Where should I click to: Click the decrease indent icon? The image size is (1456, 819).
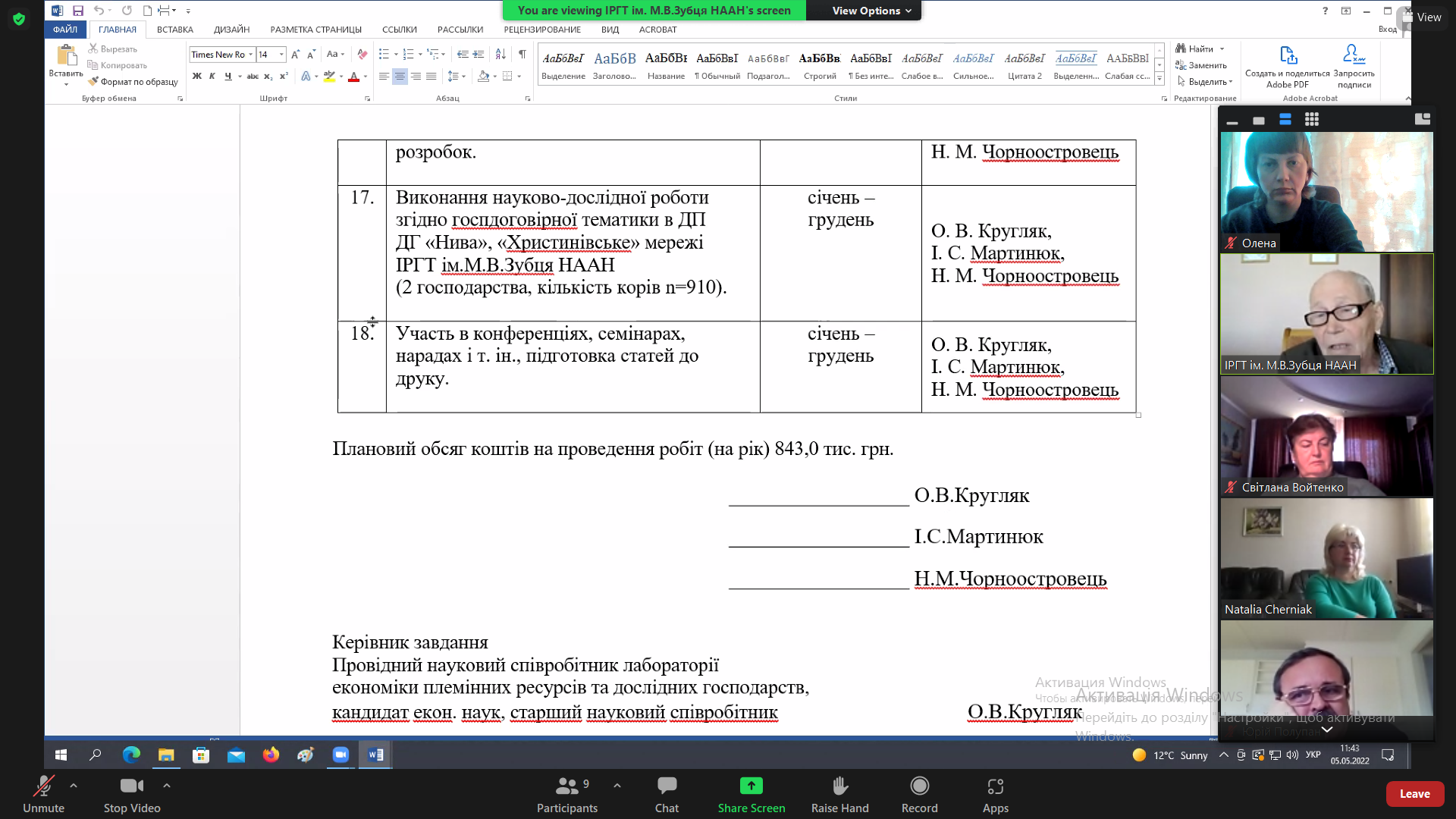click(x=463, y=55)
